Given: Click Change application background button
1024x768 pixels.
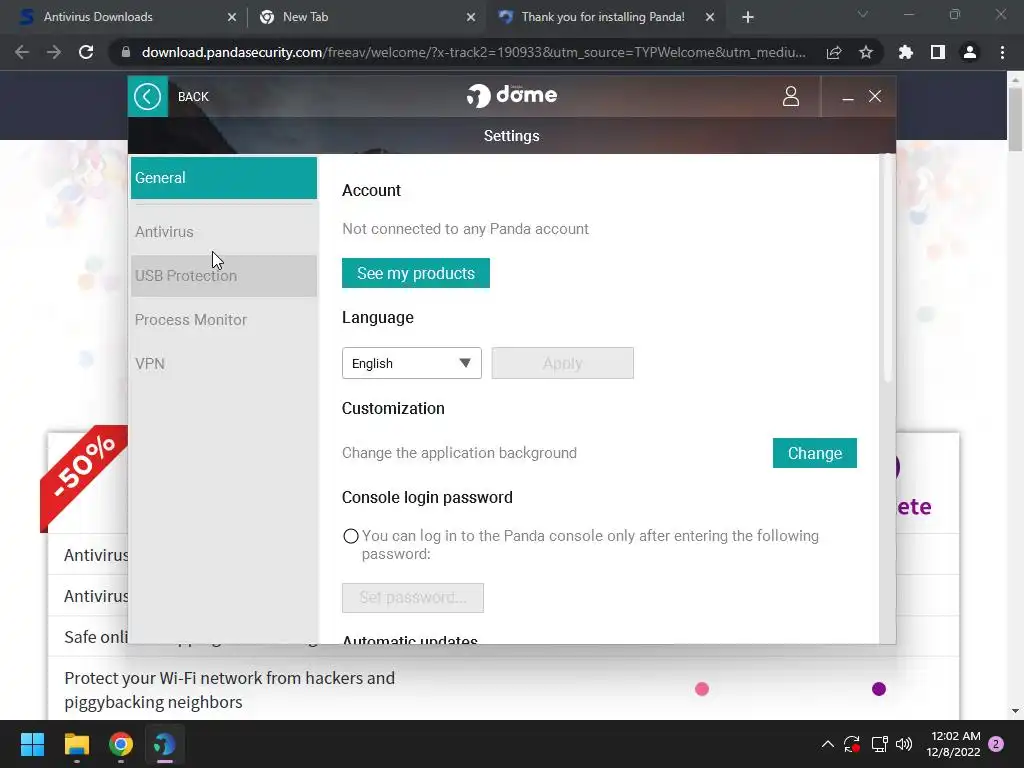Looking at the screenshot, I should tap(814, 453).
